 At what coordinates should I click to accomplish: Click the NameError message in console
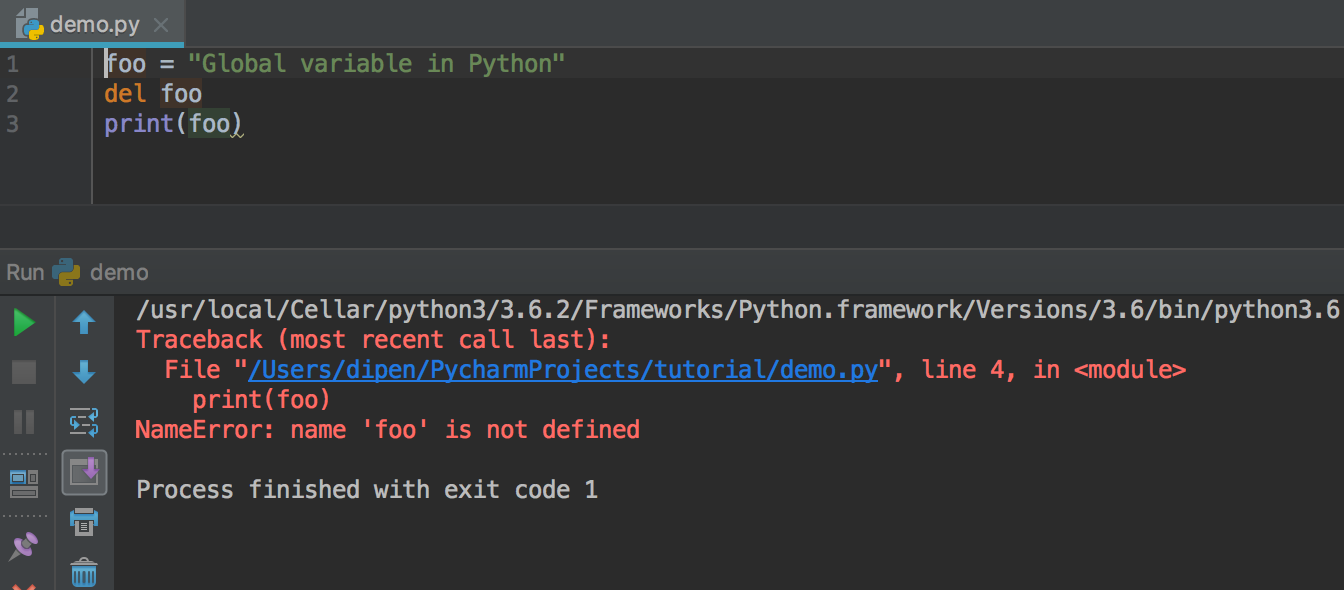[387, 430]
